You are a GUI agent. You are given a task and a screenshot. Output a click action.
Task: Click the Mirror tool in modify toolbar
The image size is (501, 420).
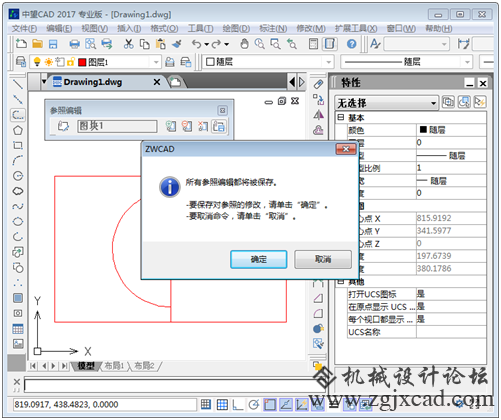(x=318, y=115)
